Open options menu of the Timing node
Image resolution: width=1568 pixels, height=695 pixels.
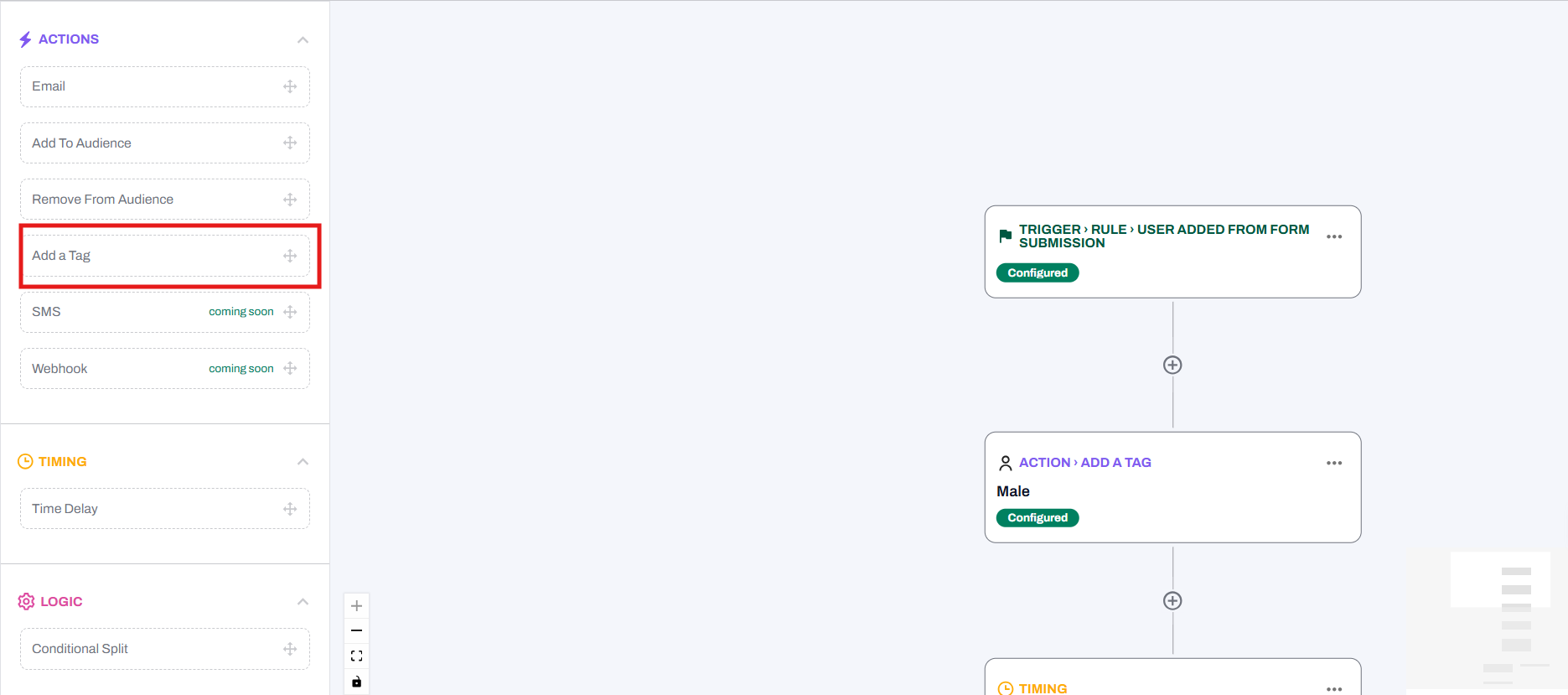point(1334,688)
